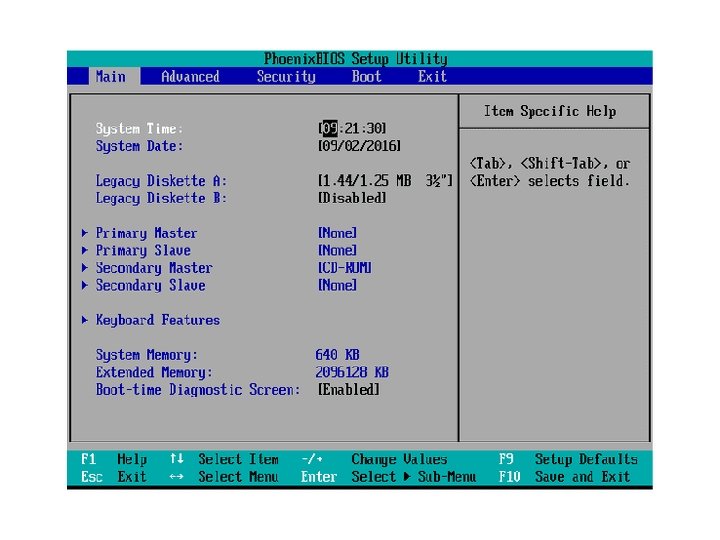Click the Esc Exit key hint
Image resolution: width=720 pixels, height=540 pixels.
114,477
